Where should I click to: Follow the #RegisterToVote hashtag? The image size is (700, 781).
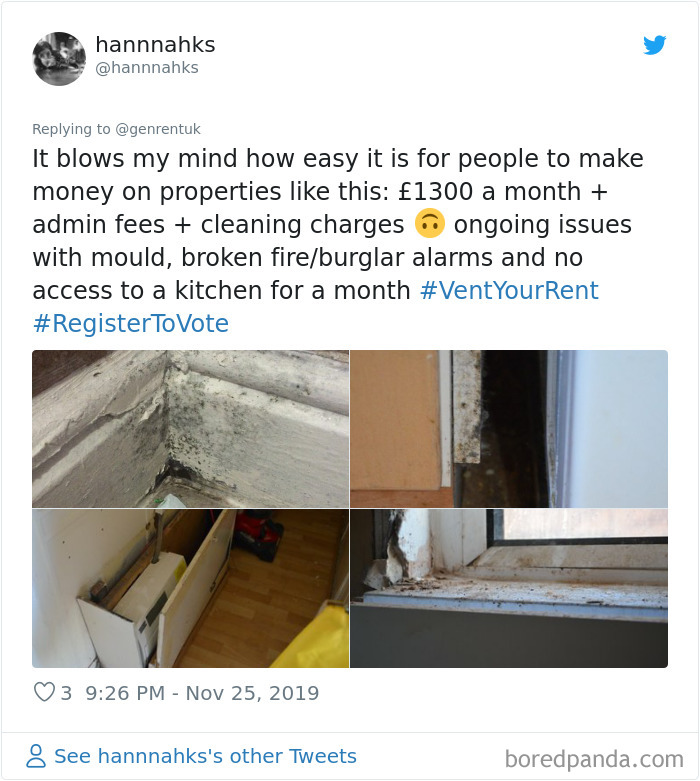click(x=131, y=323)
